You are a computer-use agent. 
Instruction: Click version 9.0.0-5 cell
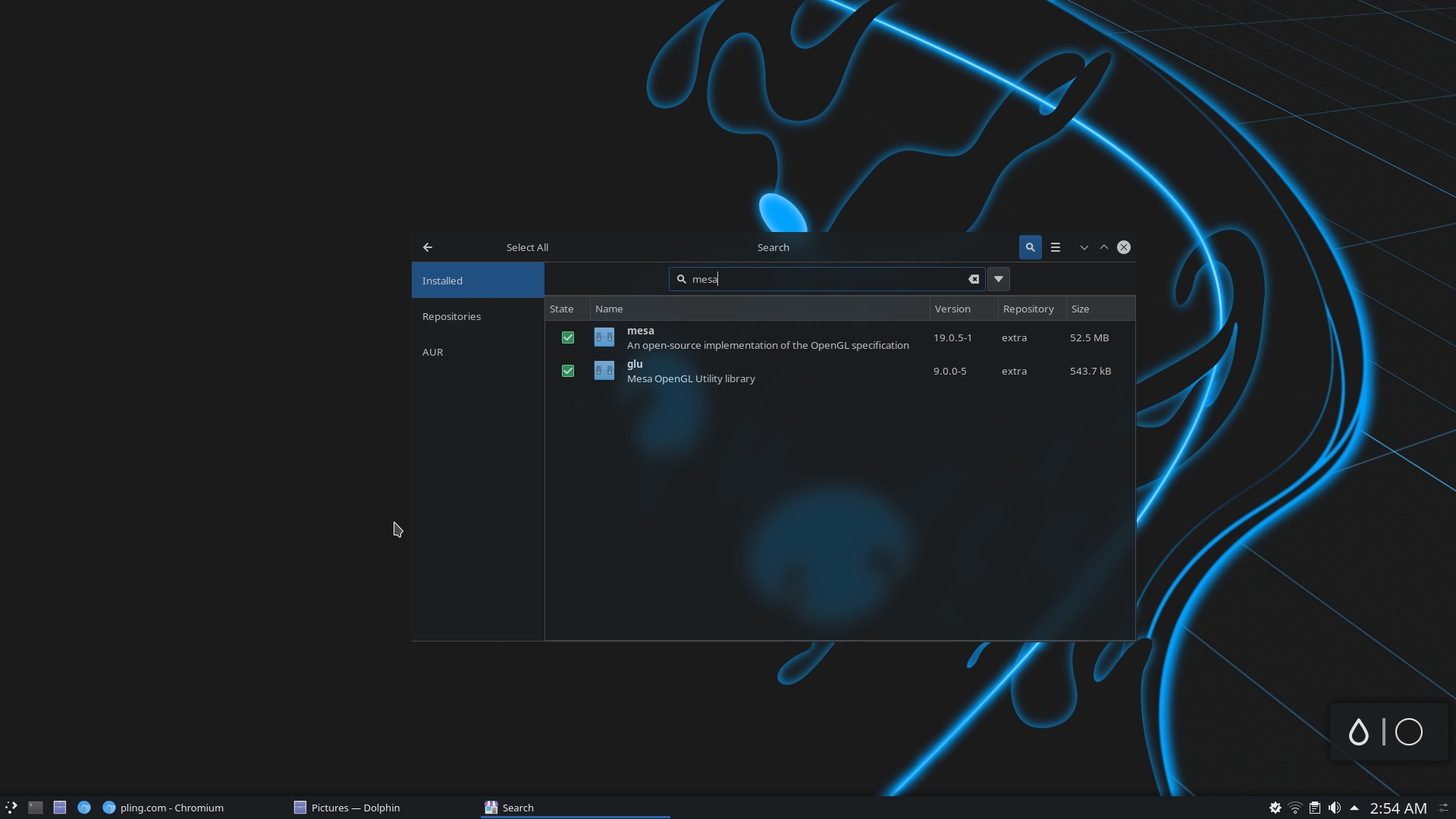[950, 371]
